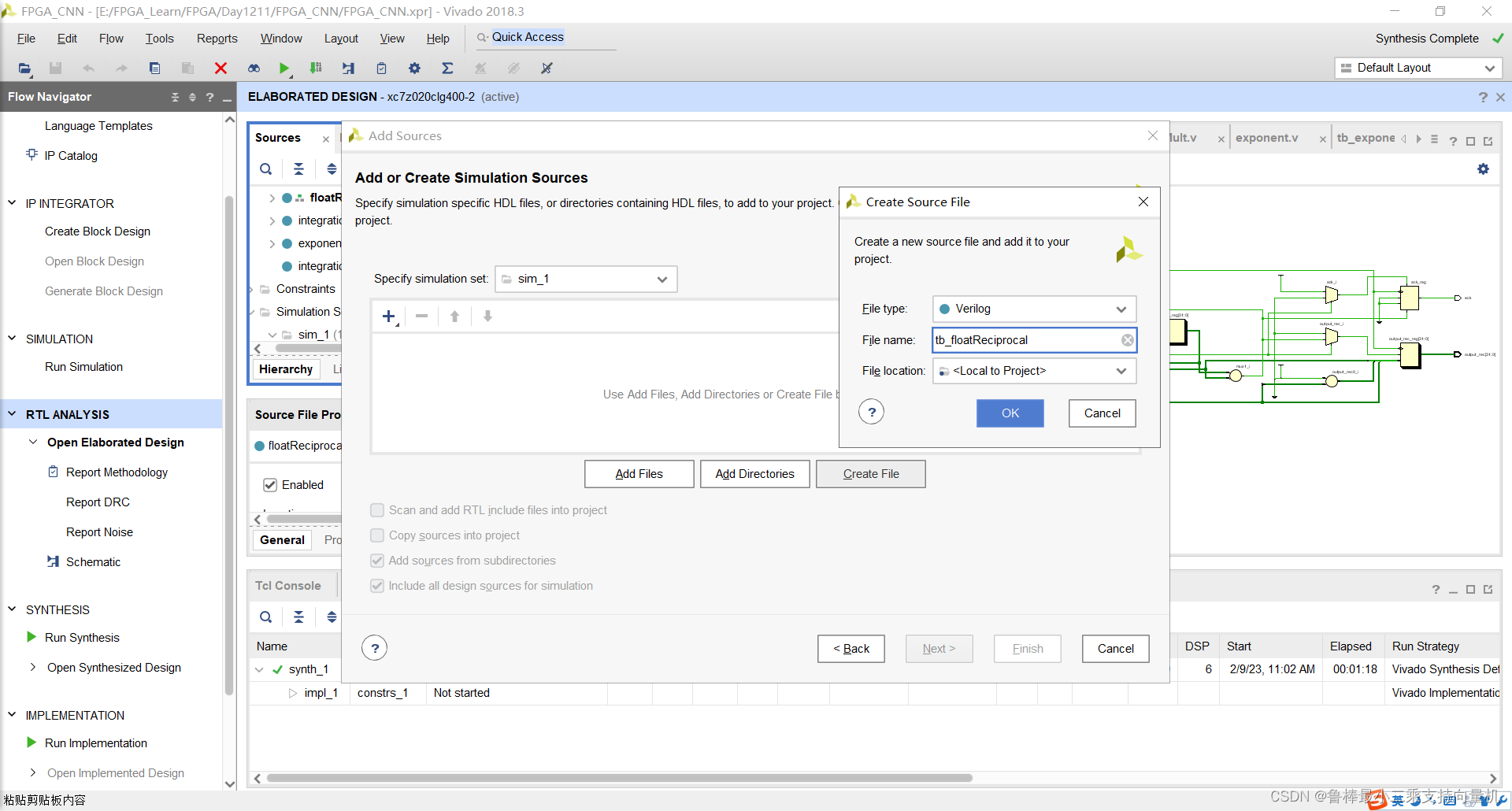
Task: Expand Open Synthesized Design node
Action: [33, 667]
